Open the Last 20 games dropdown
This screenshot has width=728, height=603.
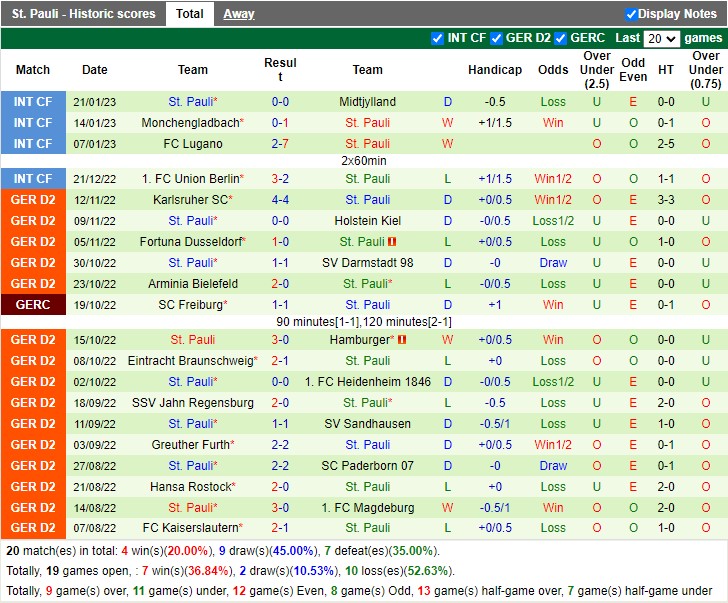[x=661, y=38]
